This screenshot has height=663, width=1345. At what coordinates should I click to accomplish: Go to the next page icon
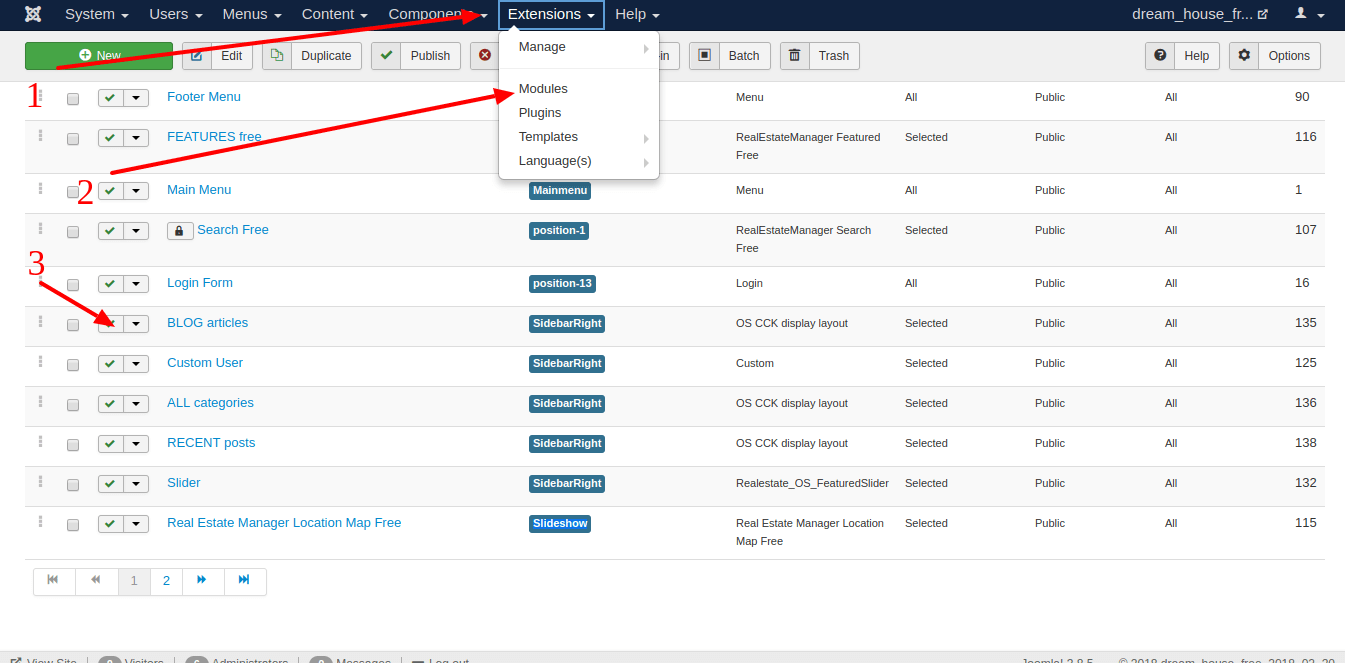click(x=202, y=581)
